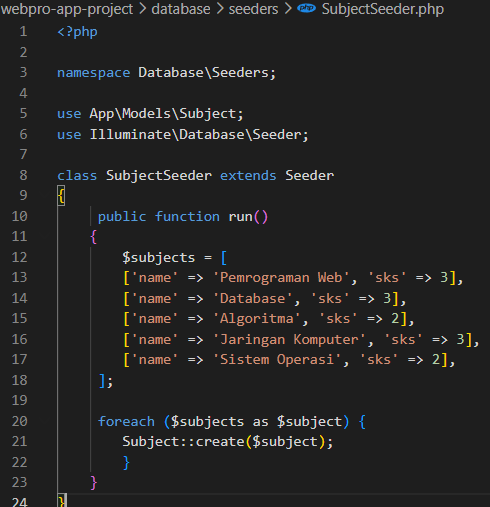Click the opening brace on line 9

61,196
